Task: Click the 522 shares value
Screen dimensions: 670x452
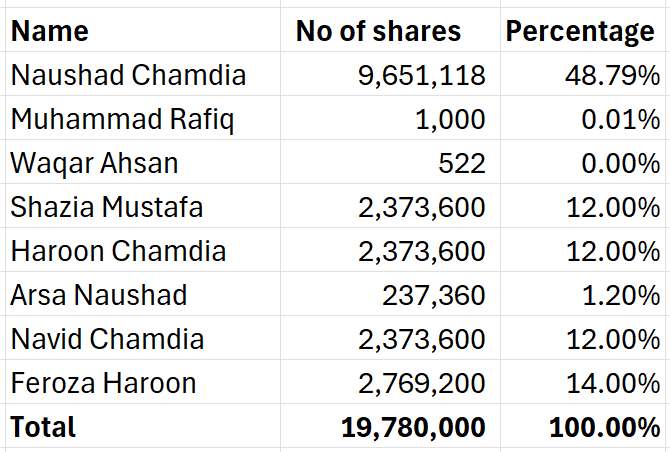Action: pyautogui.click(x=465, y=163)
